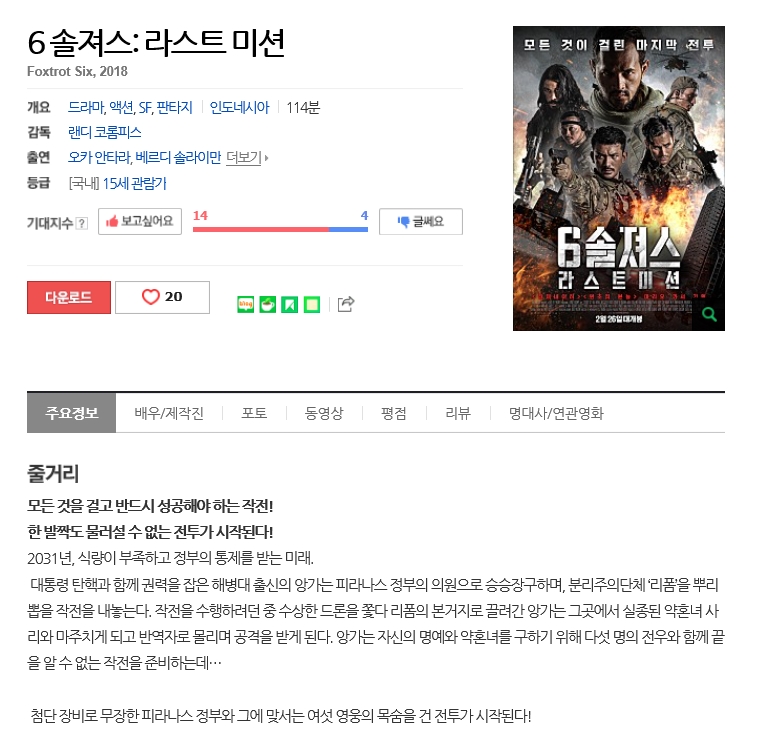Open the 6 솔져스 movie poster thumbnail

pos(618,178)
